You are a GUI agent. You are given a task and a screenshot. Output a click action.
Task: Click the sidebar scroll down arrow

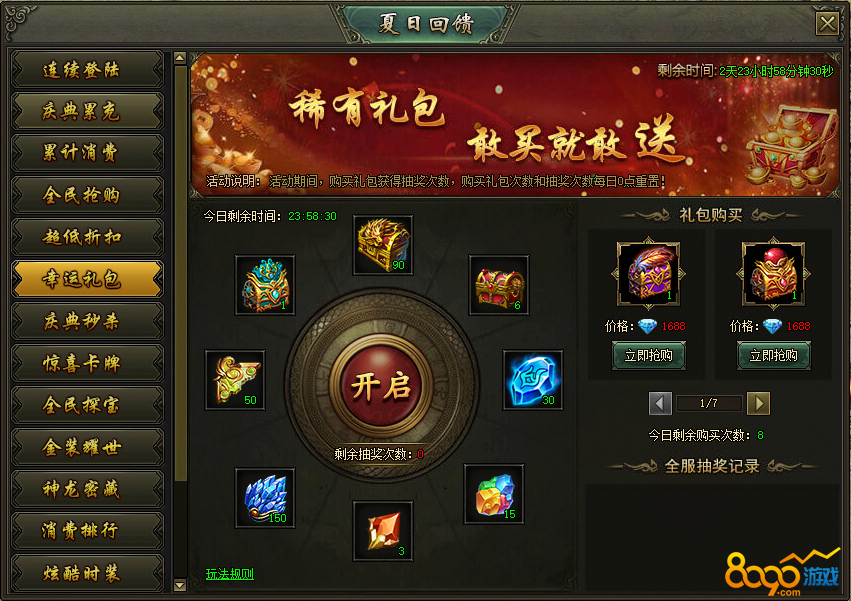[180, 585]
